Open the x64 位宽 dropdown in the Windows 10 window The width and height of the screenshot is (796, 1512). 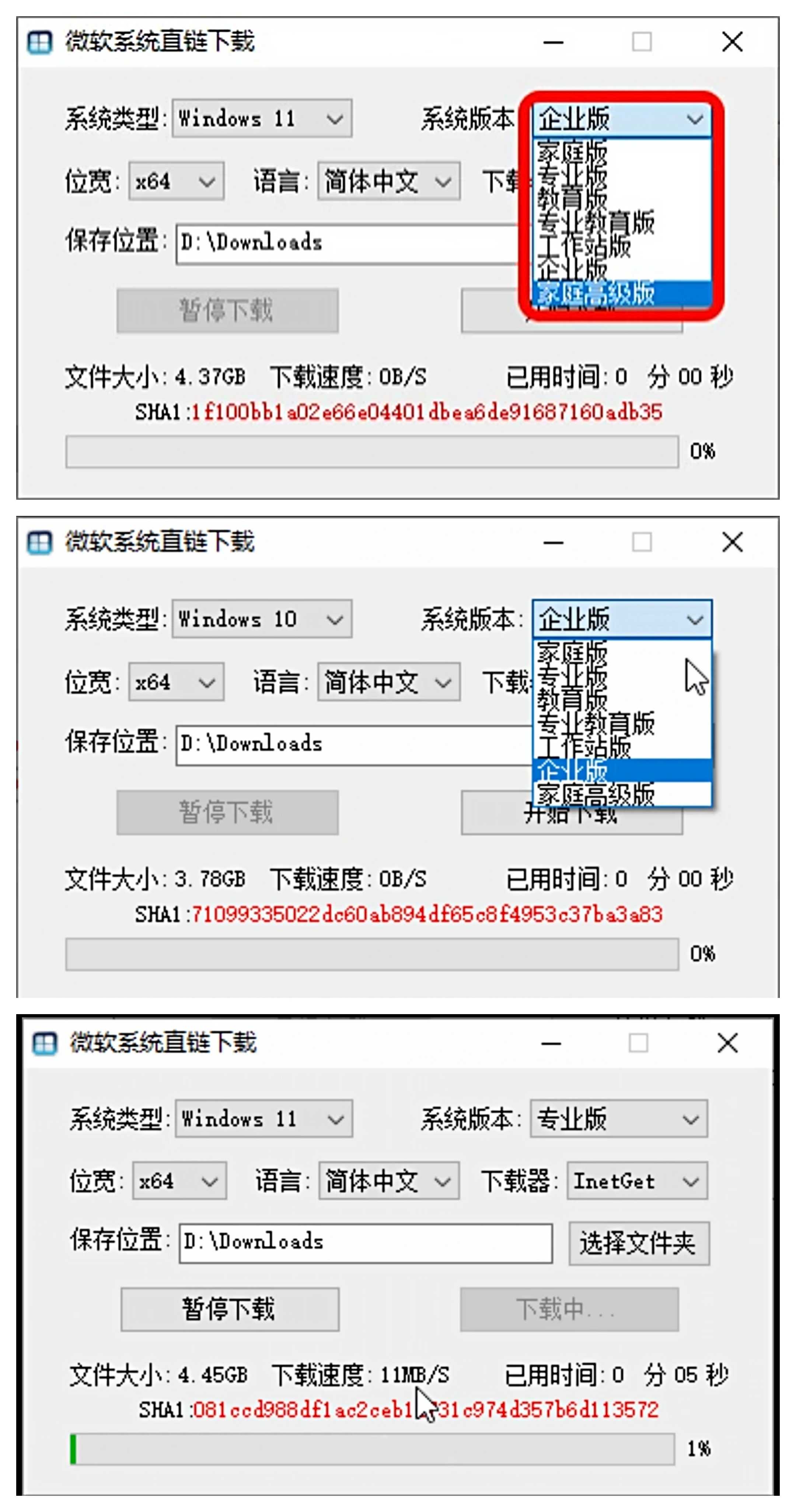[x=176, y=681]
